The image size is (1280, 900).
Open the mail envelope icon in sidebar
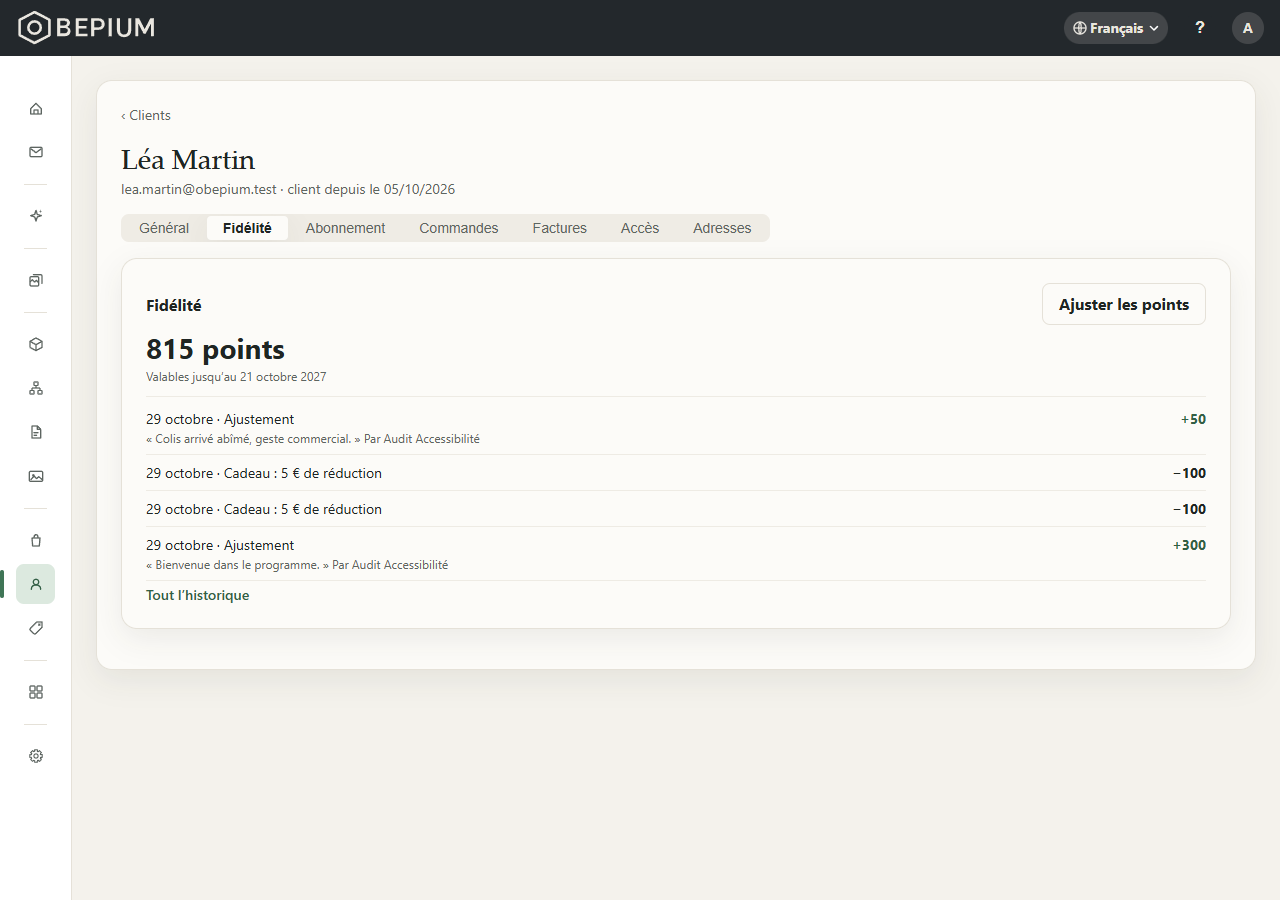(36, 152)
